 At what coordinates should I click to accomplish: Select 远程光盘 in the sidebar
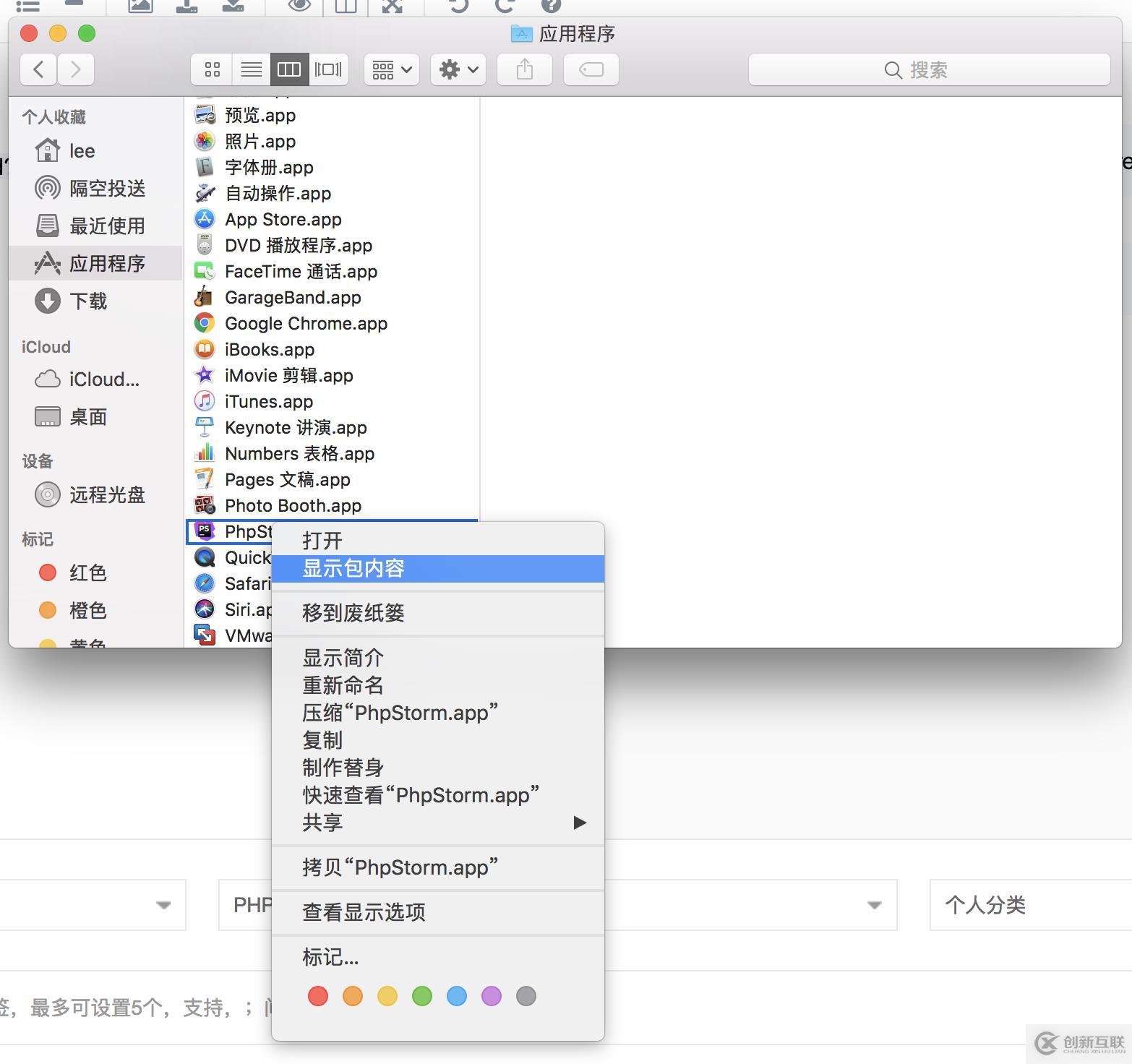(95, 494)
